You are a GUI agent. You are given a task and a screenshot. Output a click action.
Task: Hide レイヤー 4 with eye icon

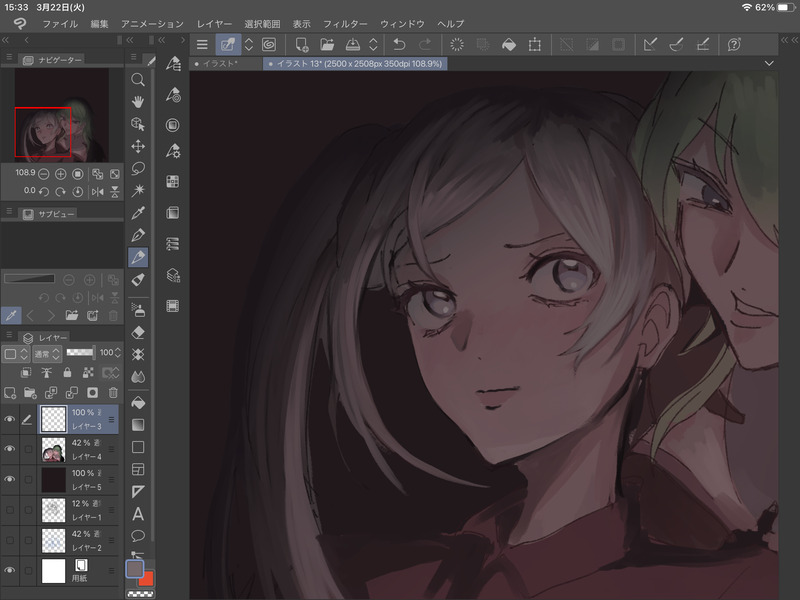click(x=9, y=449)
